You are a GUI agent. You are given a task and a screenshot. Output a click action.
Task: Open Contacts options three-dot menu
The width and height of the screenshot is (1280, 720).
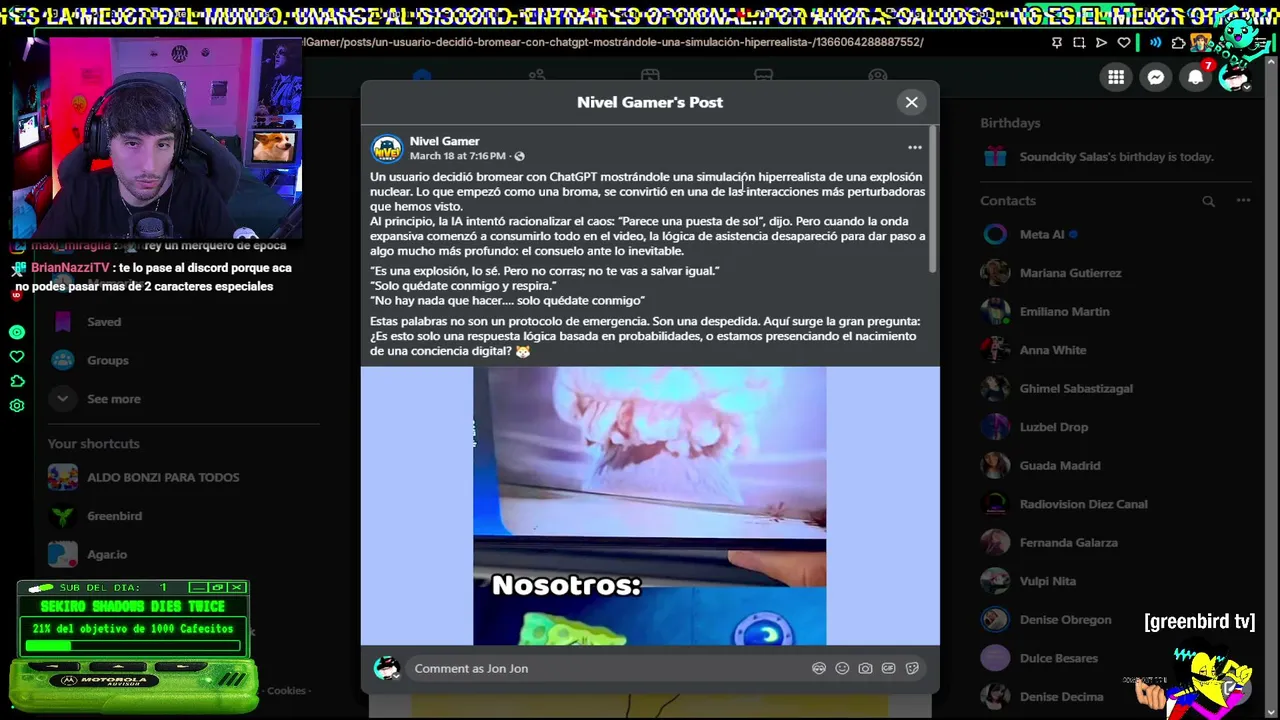[1243, 200]
